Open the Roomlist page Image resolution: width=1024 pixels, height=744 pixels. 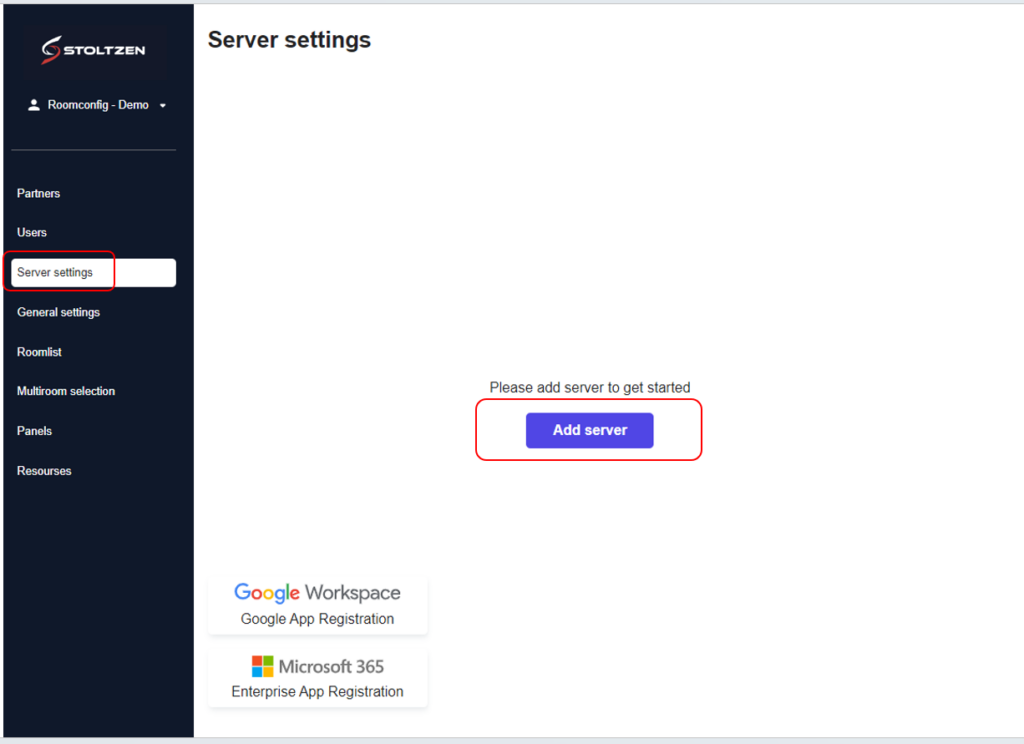(x=39, y=352)
